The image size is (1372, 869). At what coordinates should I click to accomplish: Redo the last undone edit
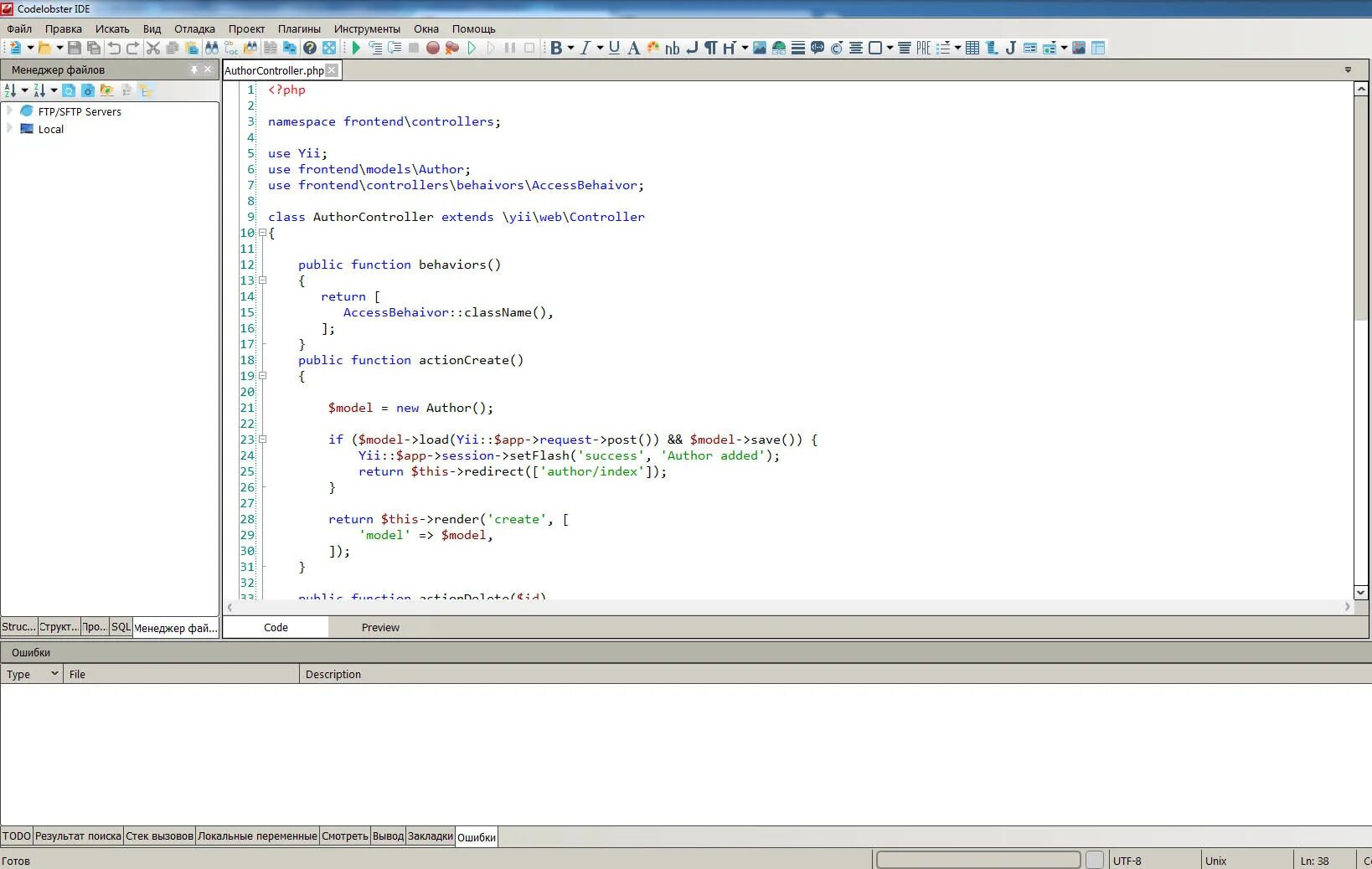[x=132, y=48]
